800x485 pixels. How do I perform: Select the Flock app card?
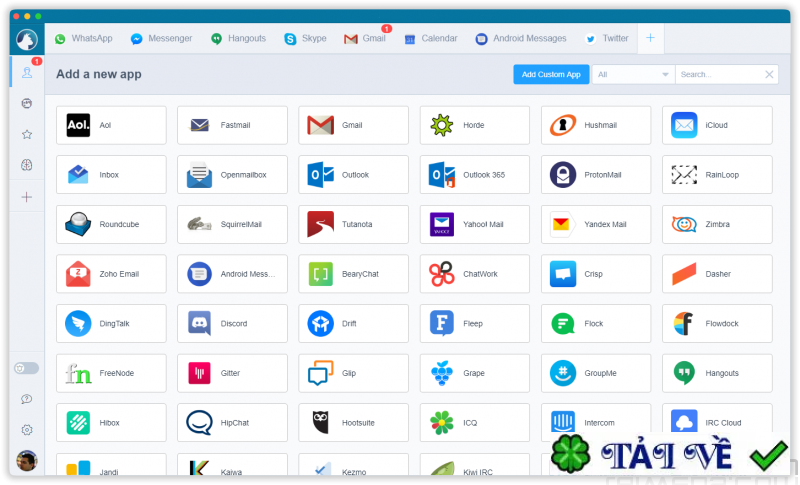point(596,323)
